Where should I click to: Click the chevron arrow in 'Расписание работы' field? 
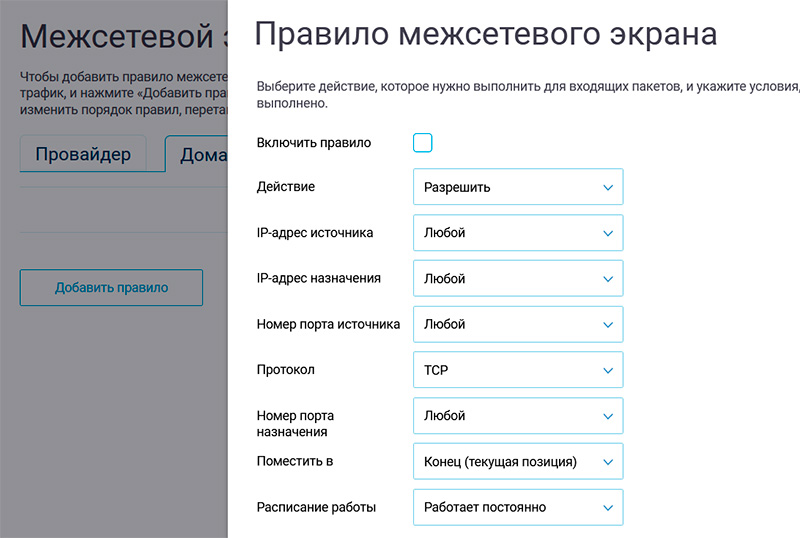pos(607,507)
